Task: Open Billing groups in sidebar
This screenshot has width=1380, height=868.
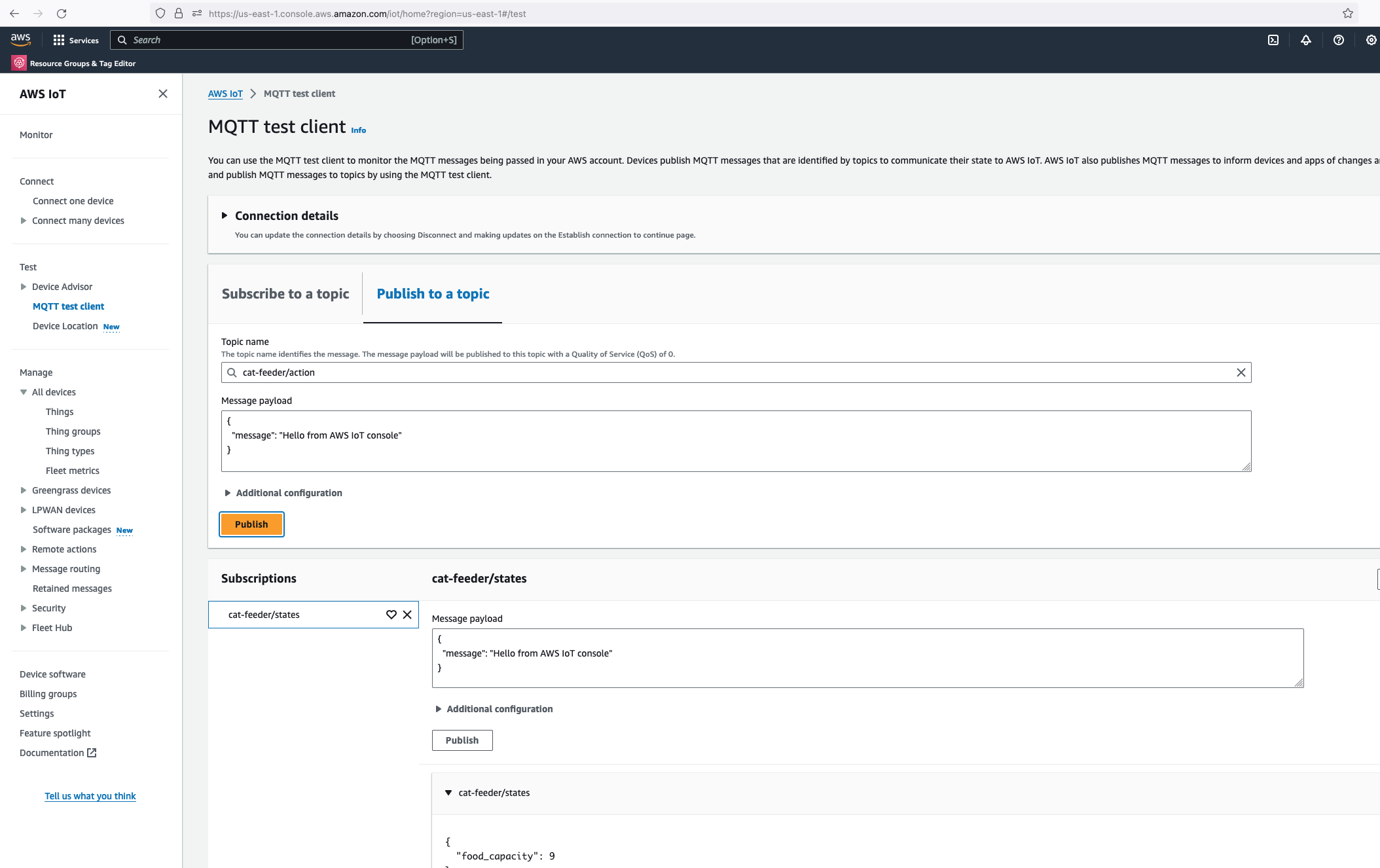Action: point(48,694)
